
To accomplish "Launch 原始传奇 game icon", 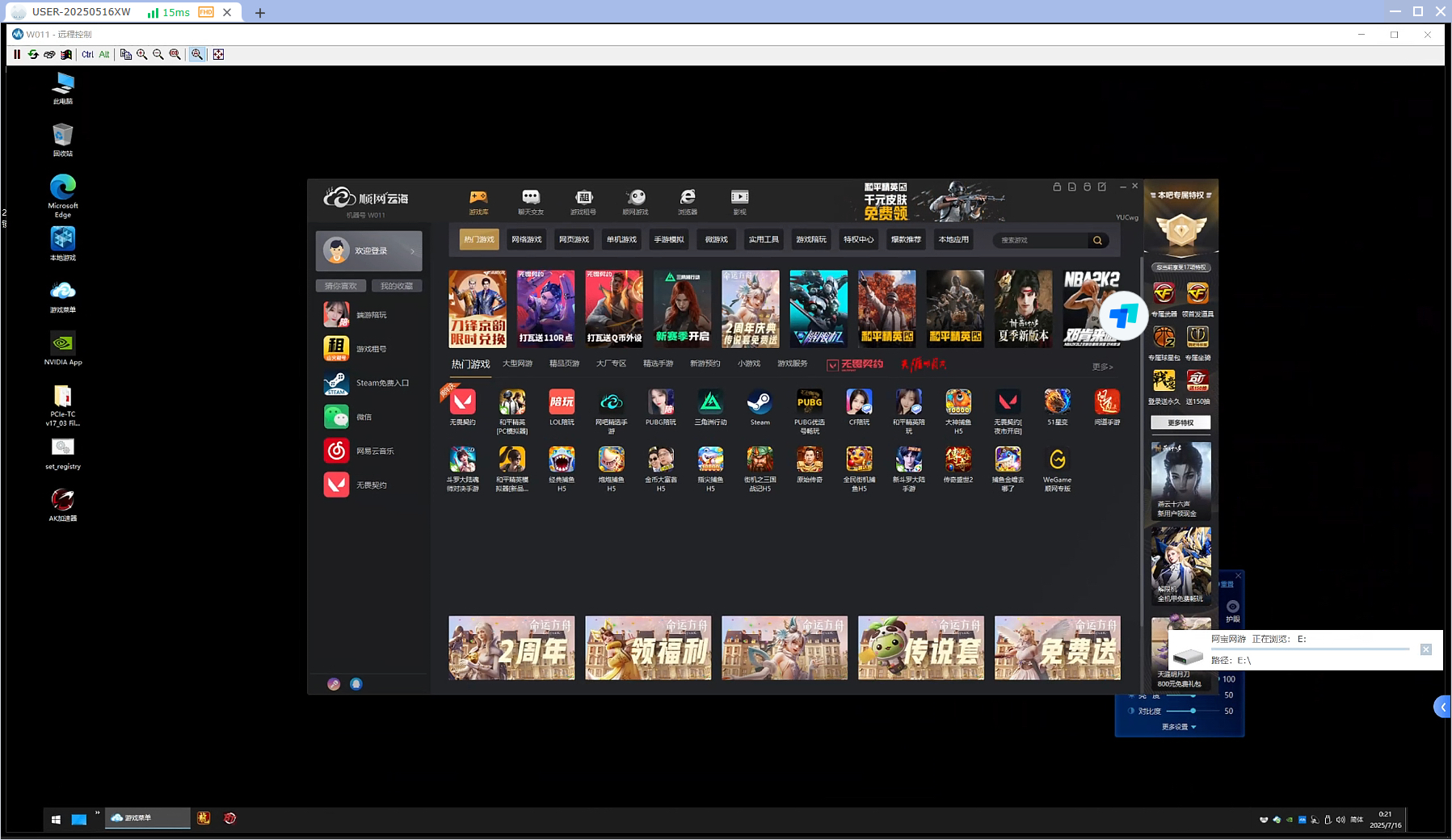I will (x=810, y=465).
